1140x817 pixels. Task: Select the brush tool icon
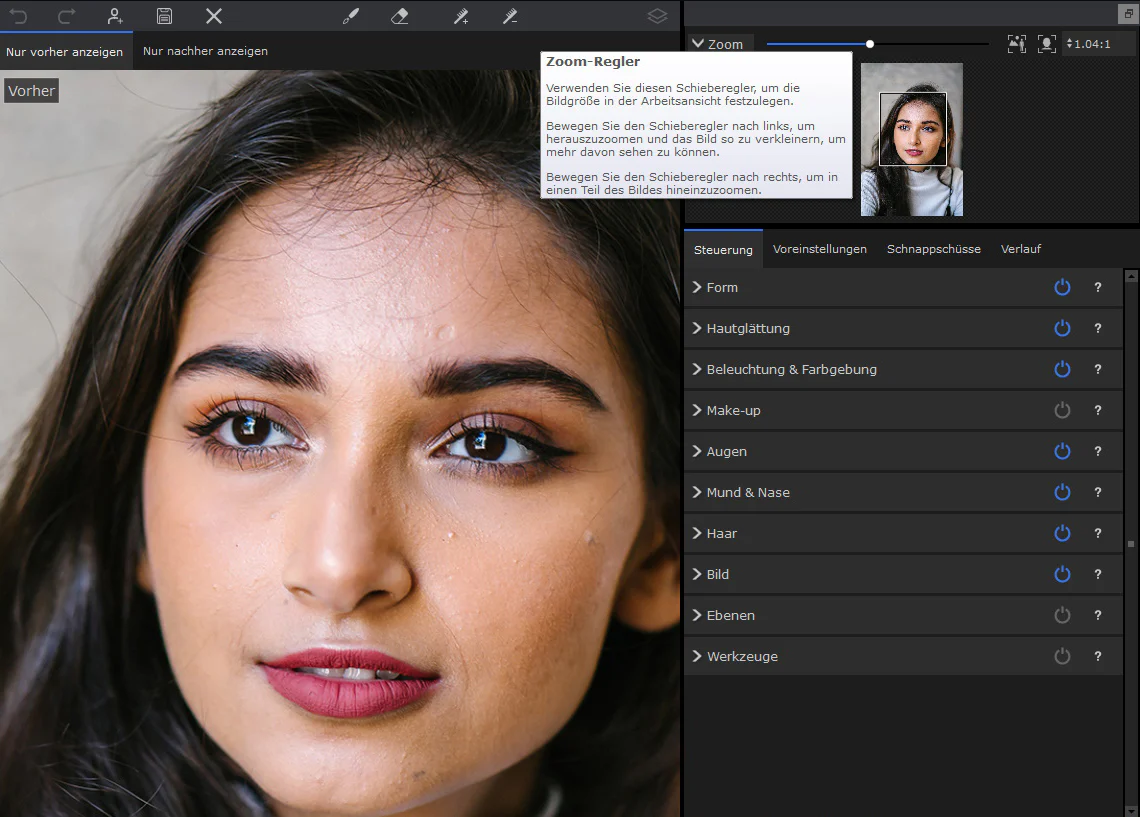(350, 16)
